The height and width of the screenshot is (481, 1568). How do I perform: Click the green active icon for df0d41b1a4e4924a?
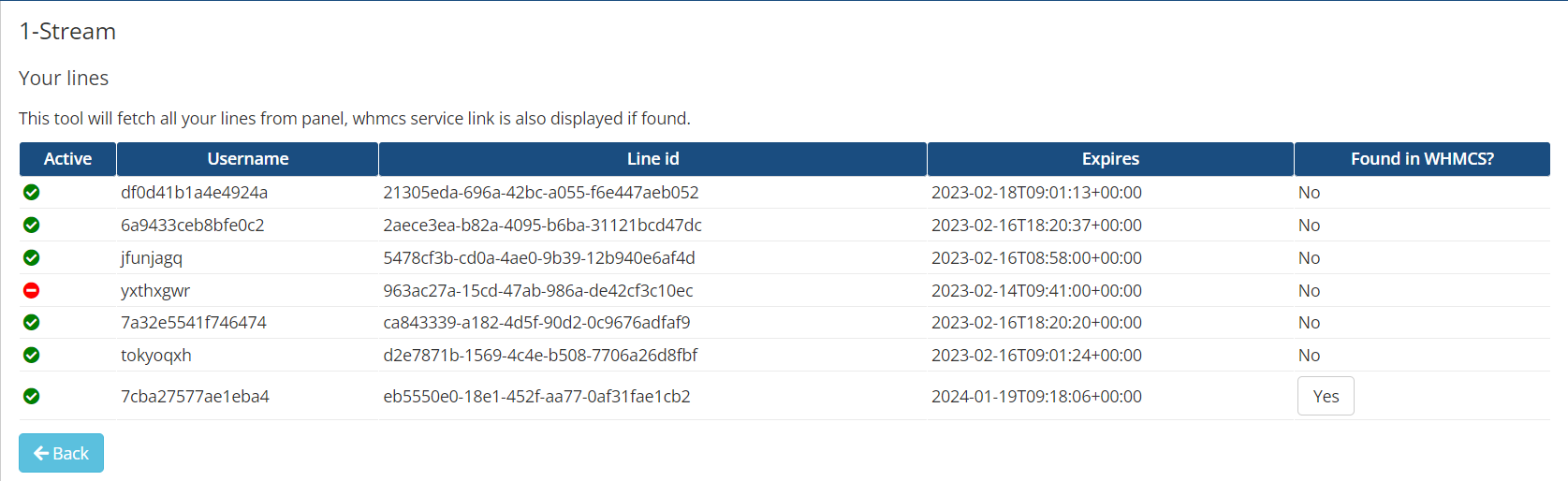point(31,192)
